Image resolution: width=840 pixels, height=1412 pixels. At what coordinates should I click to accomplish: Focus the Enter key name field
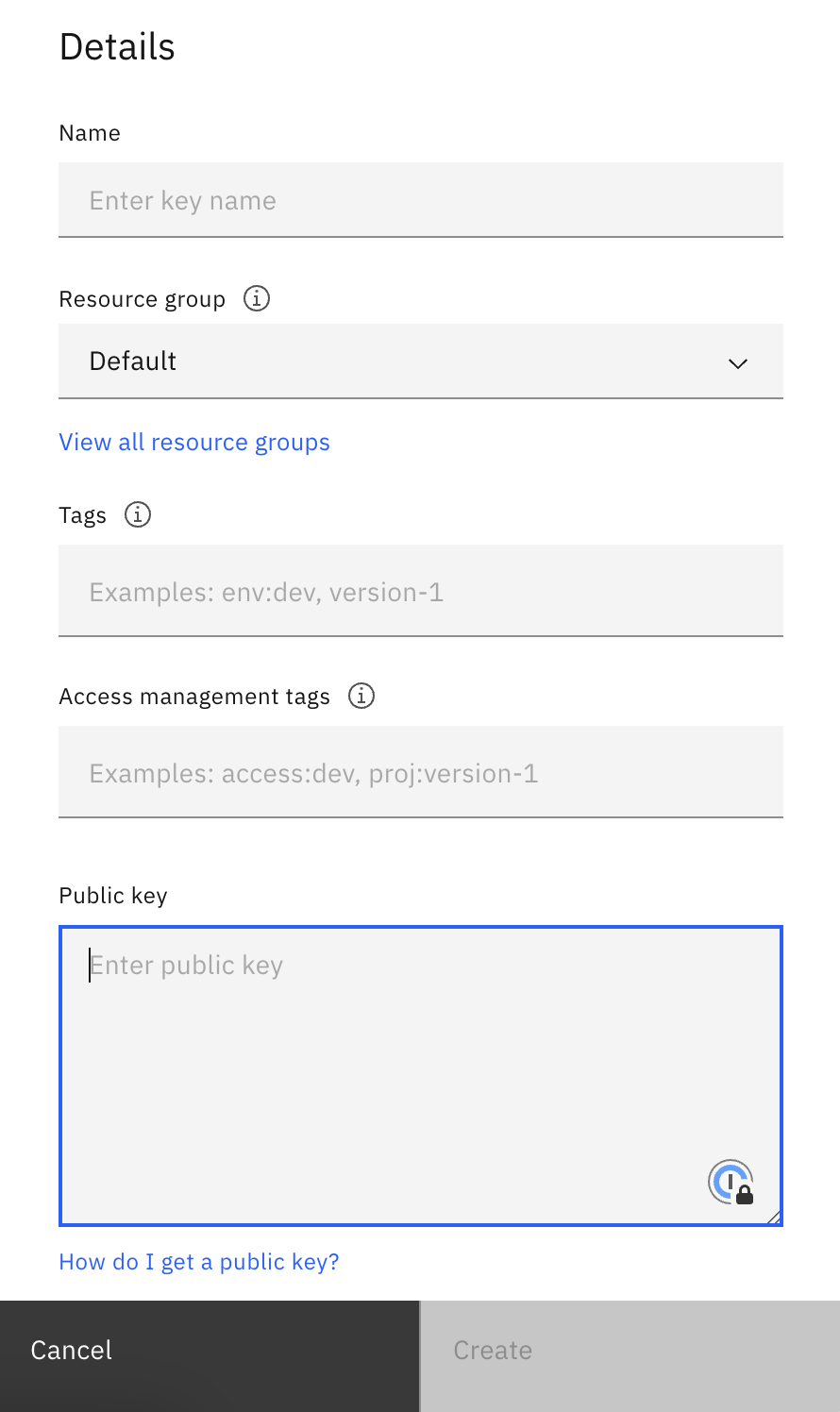(420, 199)
